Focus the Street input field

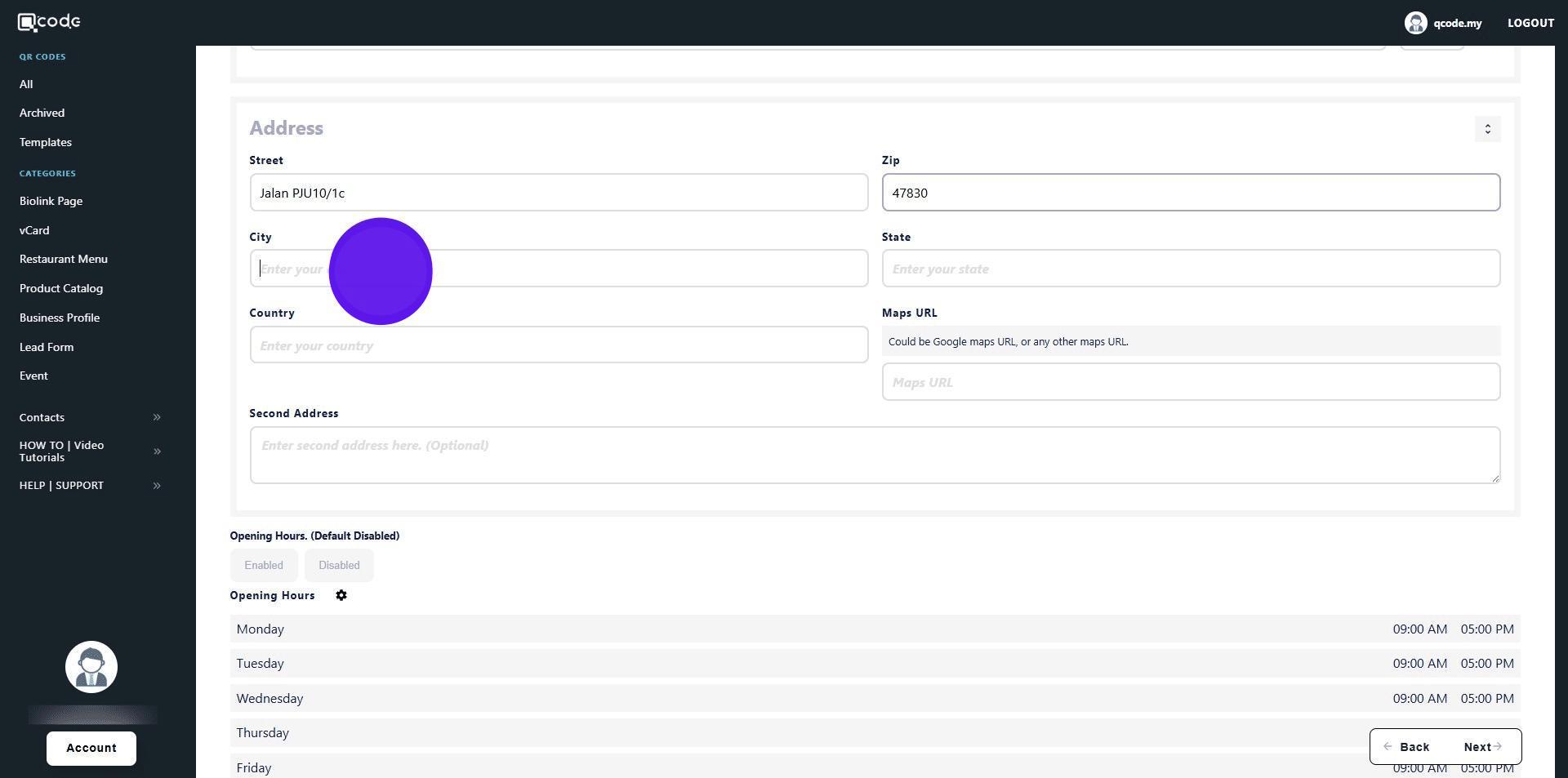[x=559, y=193]
